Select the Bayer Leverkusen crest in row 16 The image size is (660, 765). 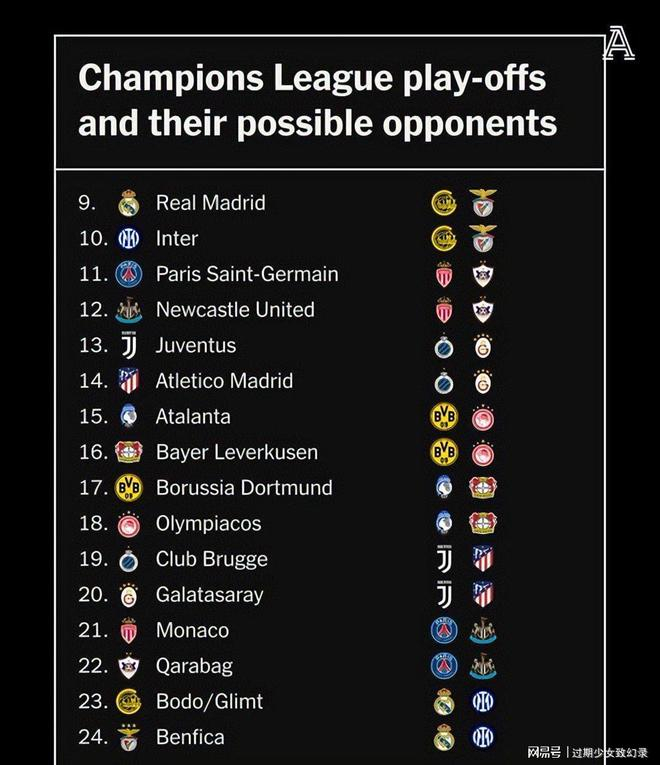pos(128,452)
